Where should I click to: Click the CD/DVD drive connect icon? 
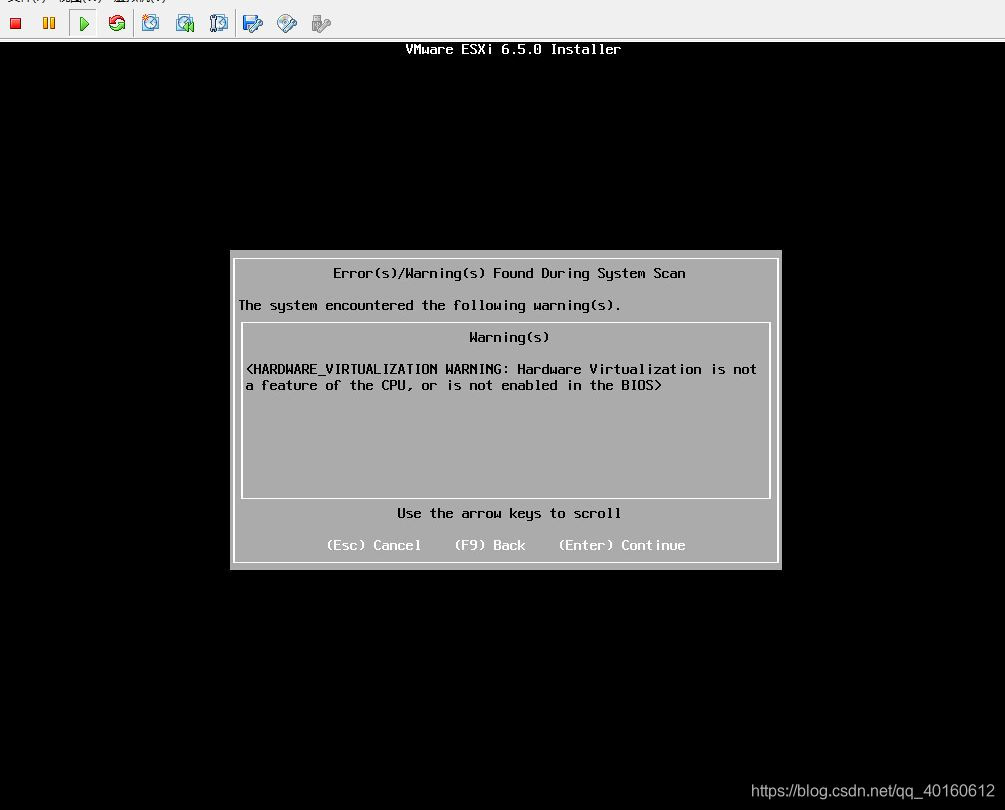pos(287,24)
